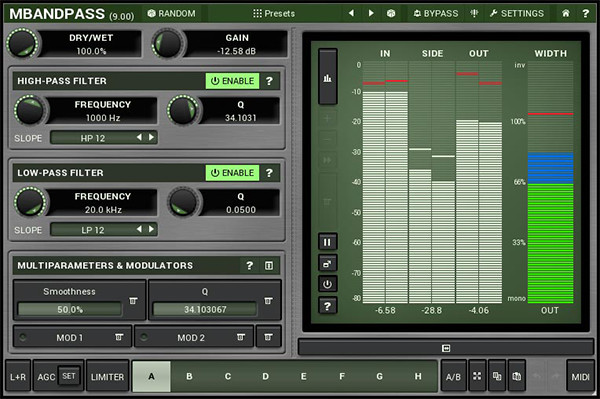
Task: Open the meter help question mark
Action: [x=327, y=306]
